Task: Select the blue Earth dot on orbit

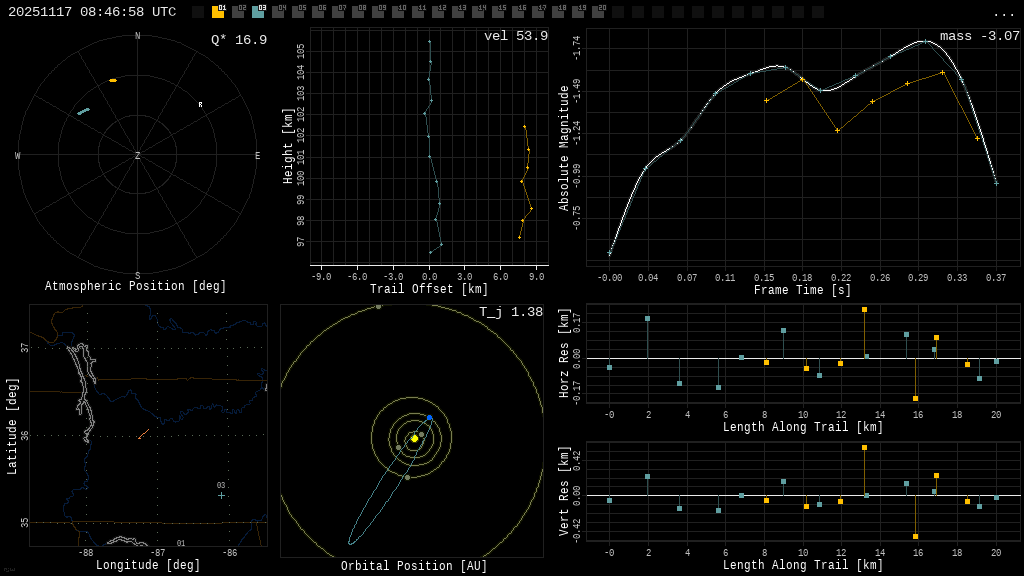Action: (x=429, y=417)
